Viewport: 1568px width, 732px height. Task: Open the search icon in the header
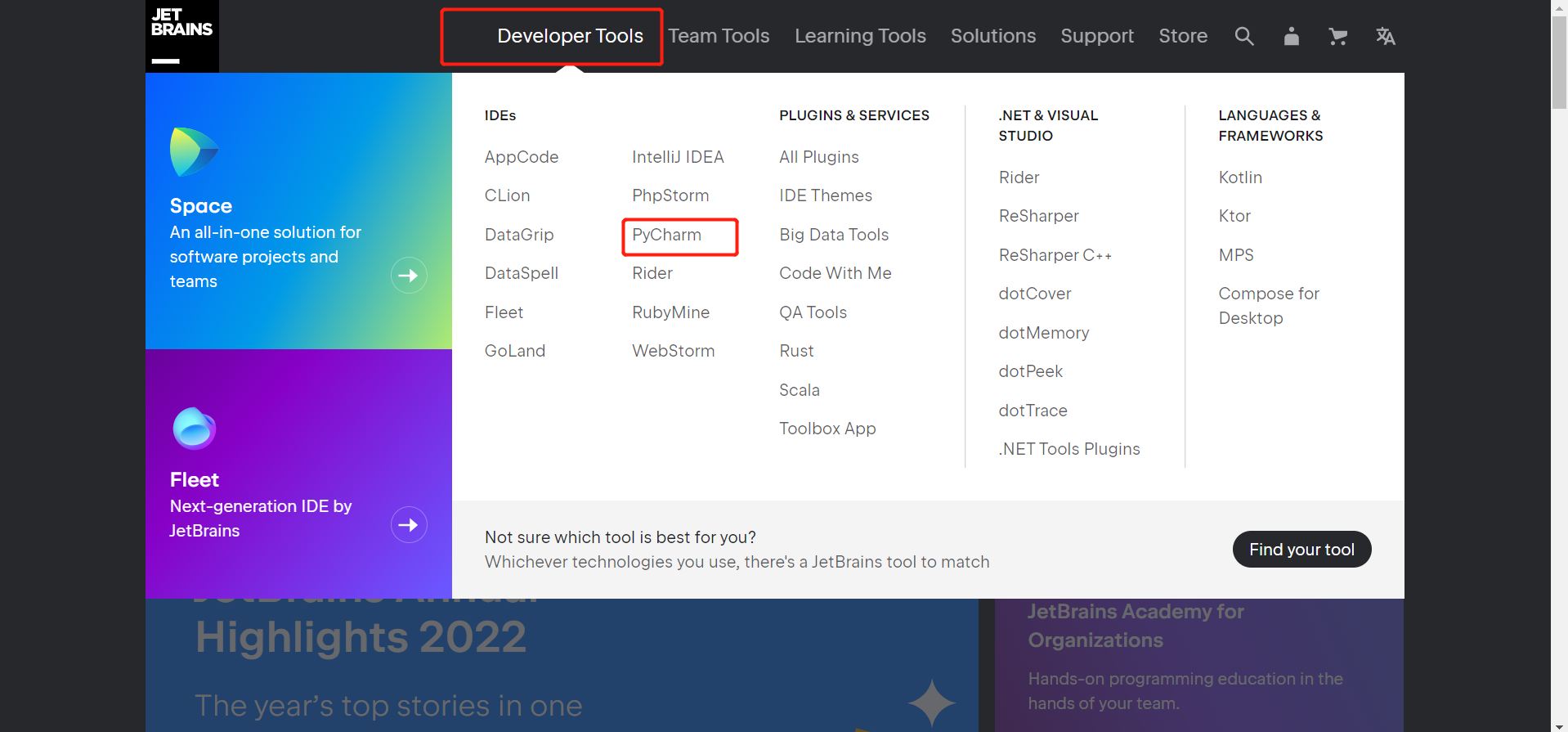pyautogui.click(x=1244, y=36)
